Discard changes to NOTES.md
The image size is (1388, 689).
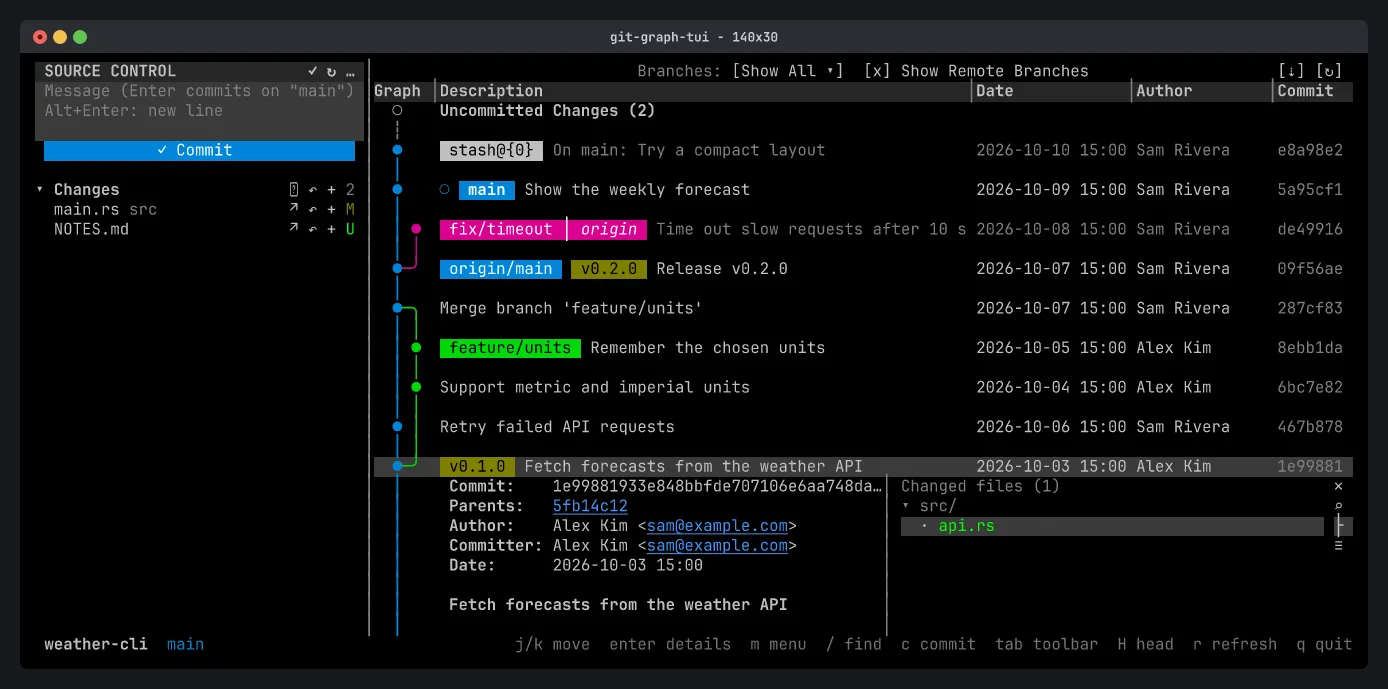(312, 229)
